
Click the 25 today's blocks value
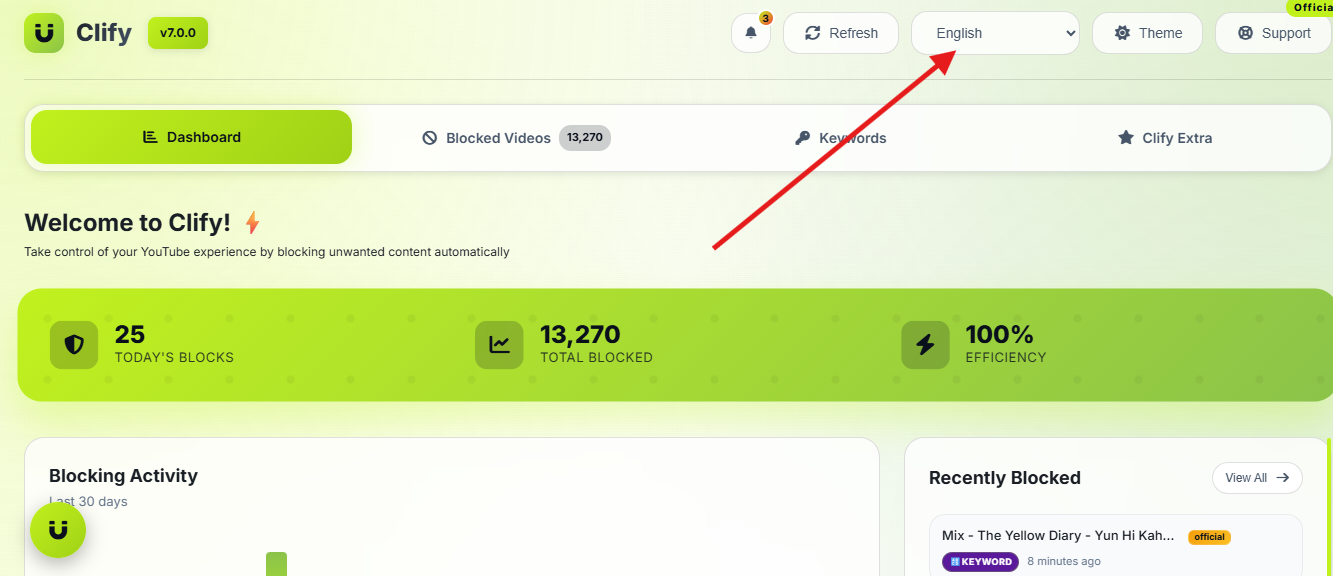[x=130, y=334]
